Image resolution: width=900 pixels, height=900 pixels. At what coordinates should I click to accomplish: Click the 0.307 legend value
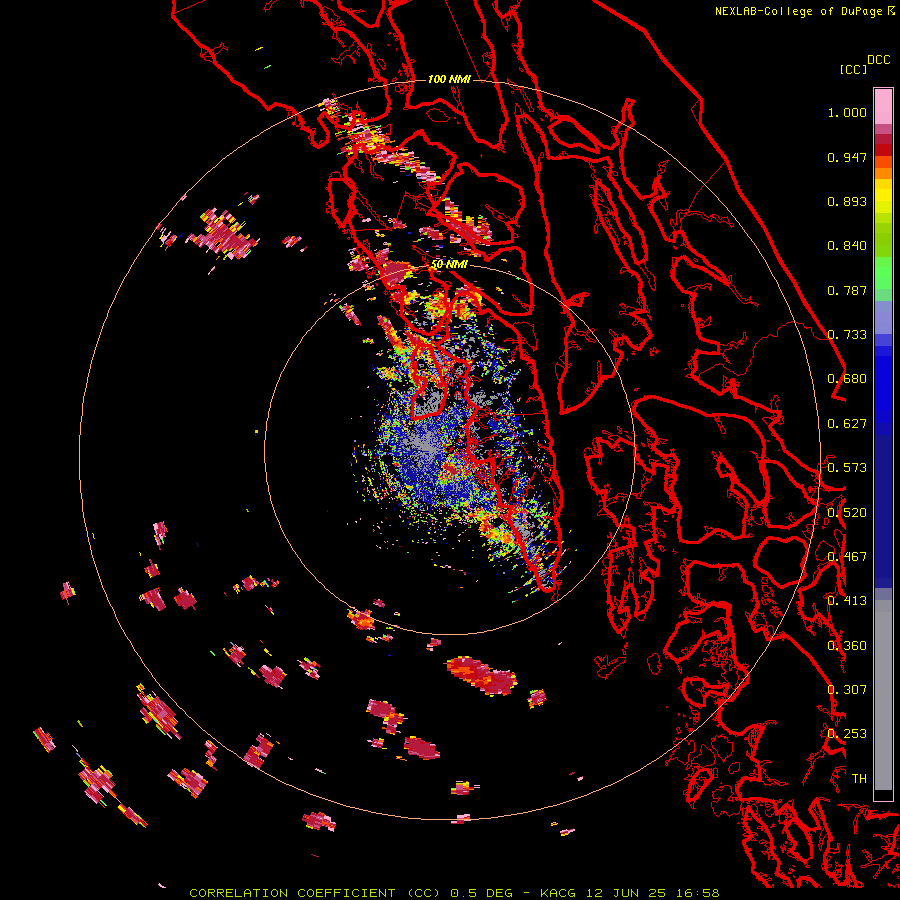(847, 689)
